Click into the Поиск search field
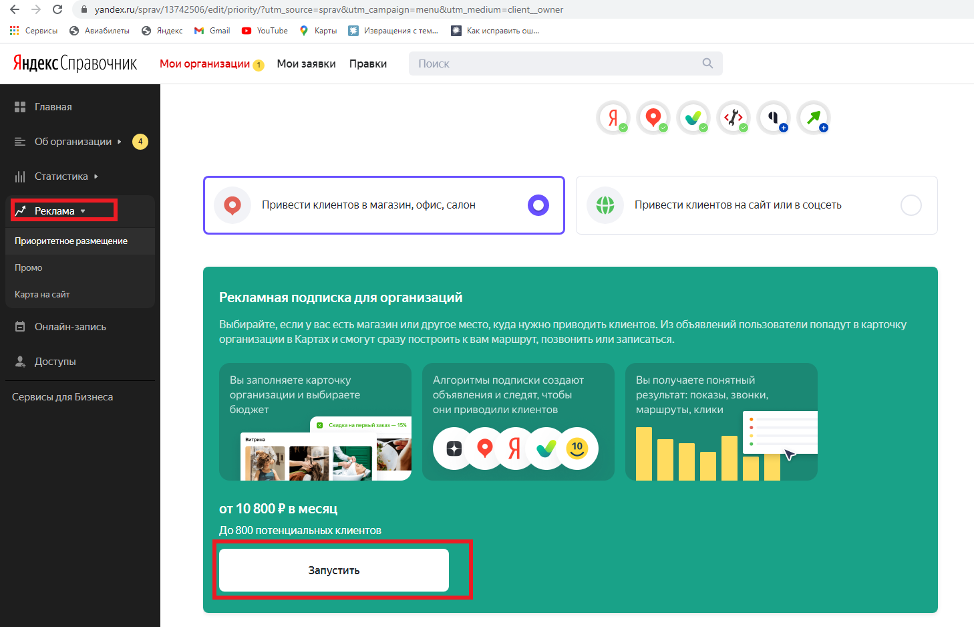974x627 pixels. pyautogui.click(x=565, y=63)
